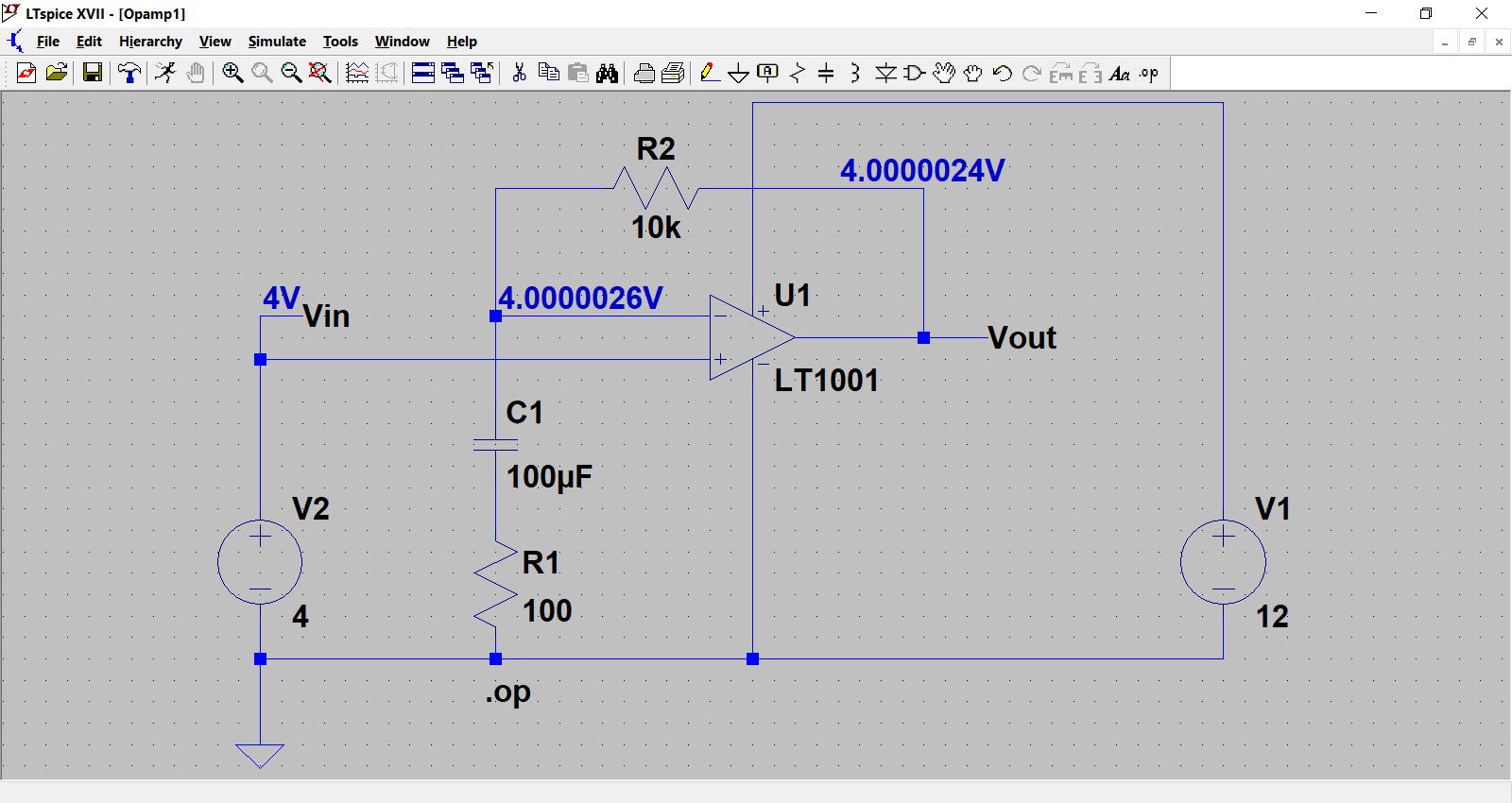Image resolution: width=1512 pixels, height=803 pixels.
Task: Click the 'LT1001' op-amp model label
Action: (x=826, y=381)
